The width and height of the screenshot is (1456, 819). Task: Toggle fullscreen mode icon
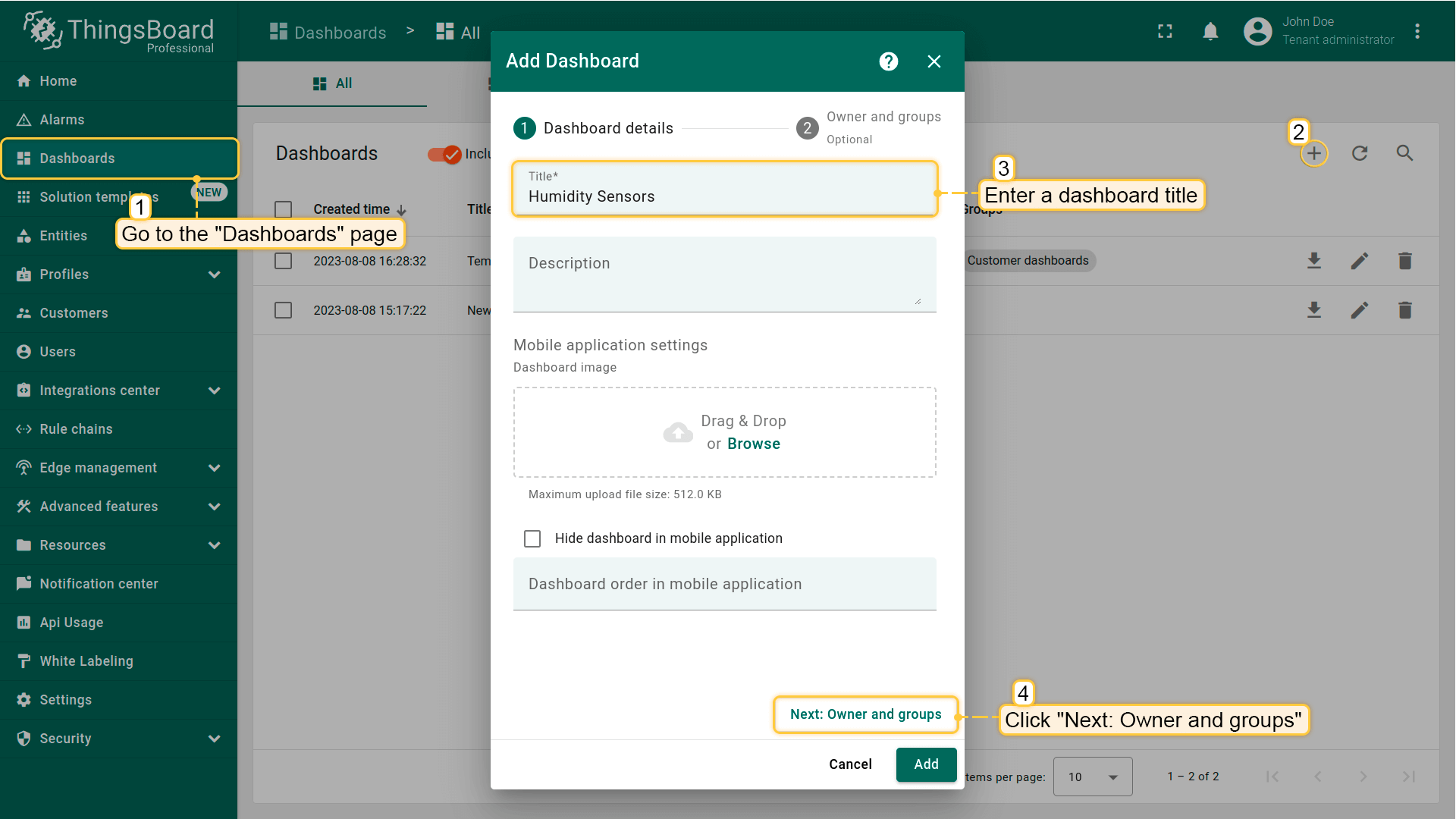click(x=1165, y=31)
